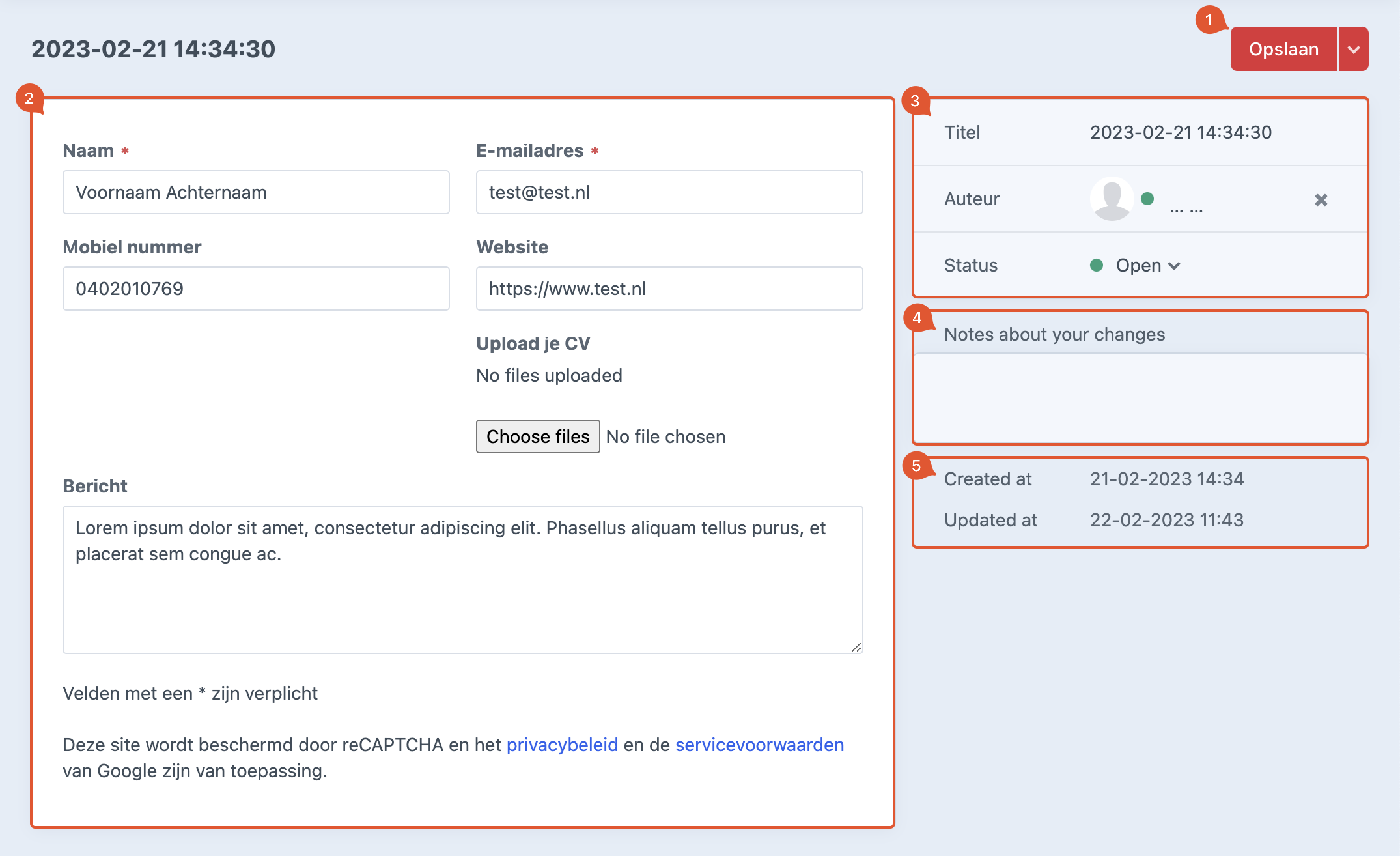1400x856 pixels.
Task: Open the servicevoorwaarden link
Action: (759, 745)
